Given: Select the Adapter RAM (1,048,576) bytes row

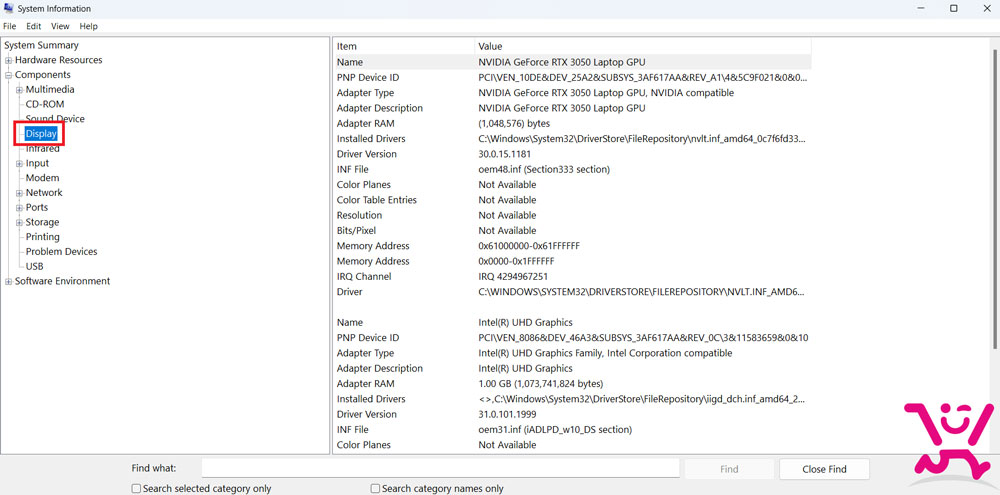Looking at the screenshot, I should (573, 123).
